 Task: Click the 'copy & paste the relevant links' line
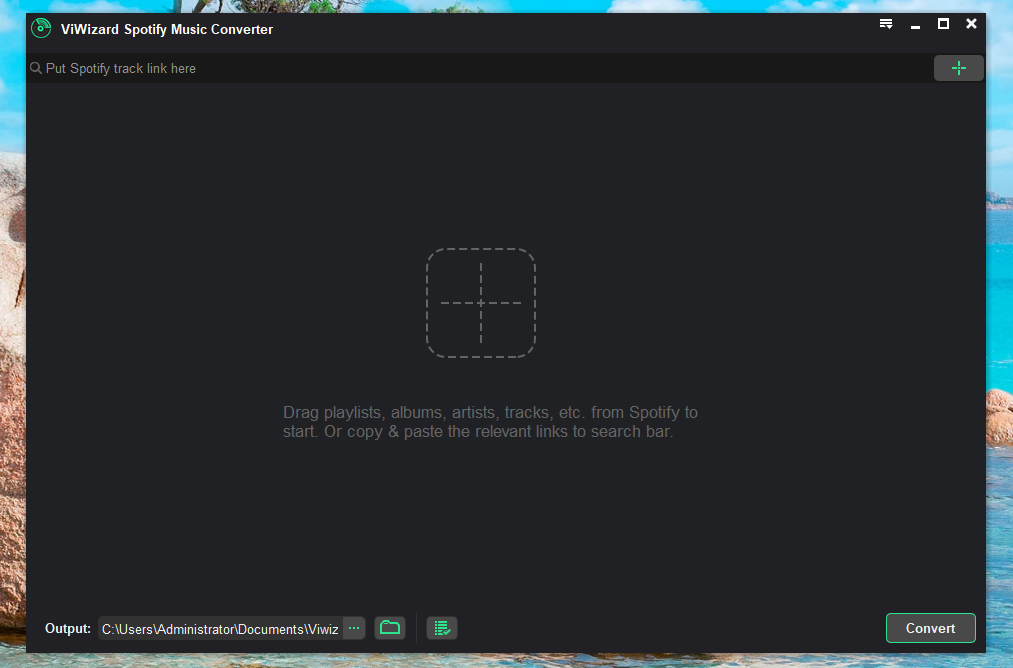point(478,433)
